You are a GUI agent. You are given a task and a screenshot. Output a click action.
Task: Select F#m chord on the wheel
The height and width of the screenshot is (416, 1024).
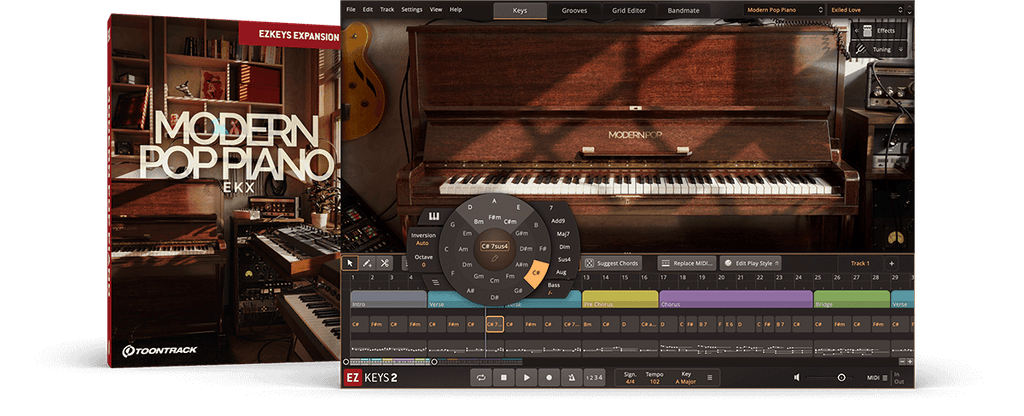click(x=494, y=217)
